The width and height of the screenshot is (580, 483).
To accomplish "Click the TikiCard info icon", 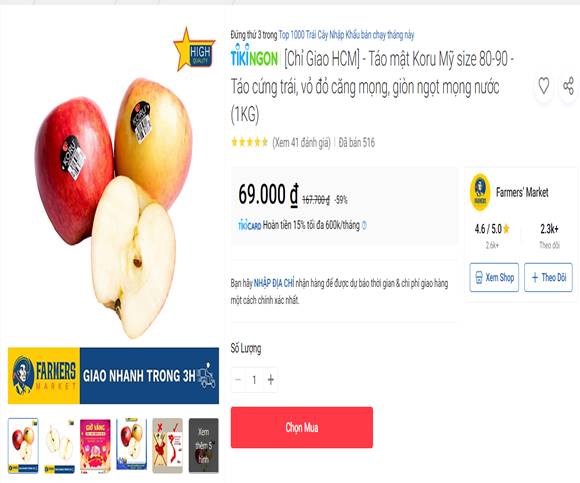I will [364, 225].
